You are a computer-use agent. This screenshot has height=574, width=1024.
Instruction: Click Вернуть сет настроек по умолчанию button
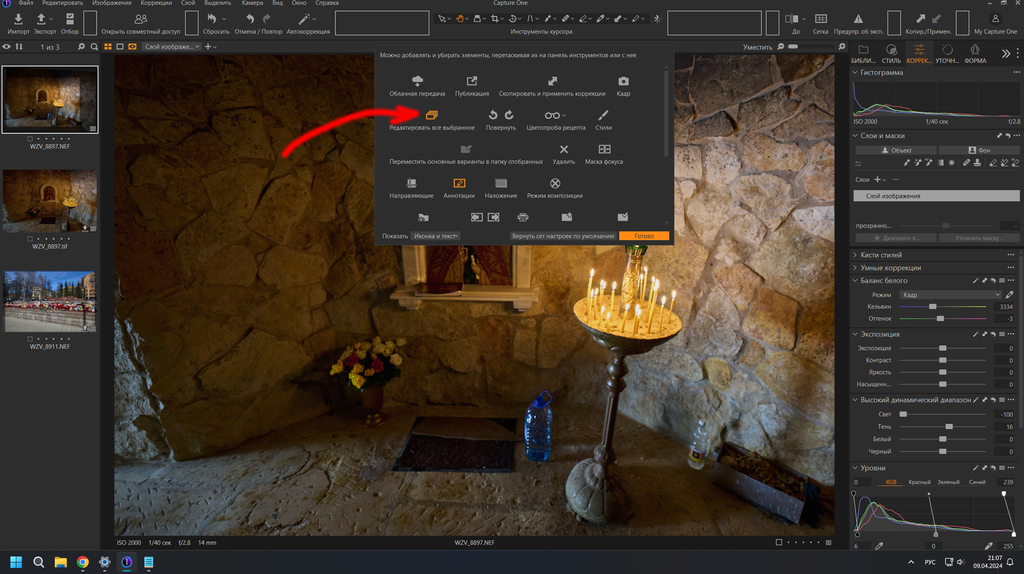[x=563, y=236]
